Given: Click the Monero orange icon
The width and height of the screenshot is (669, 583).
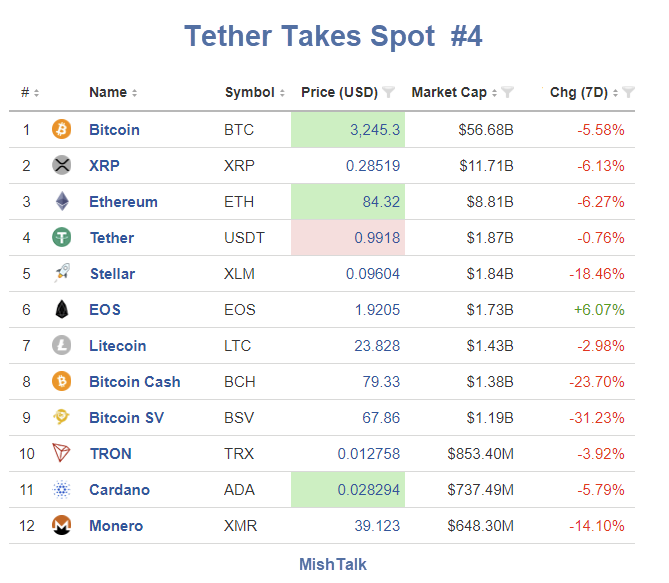Looking at the screenshot, I should [62, 526].
